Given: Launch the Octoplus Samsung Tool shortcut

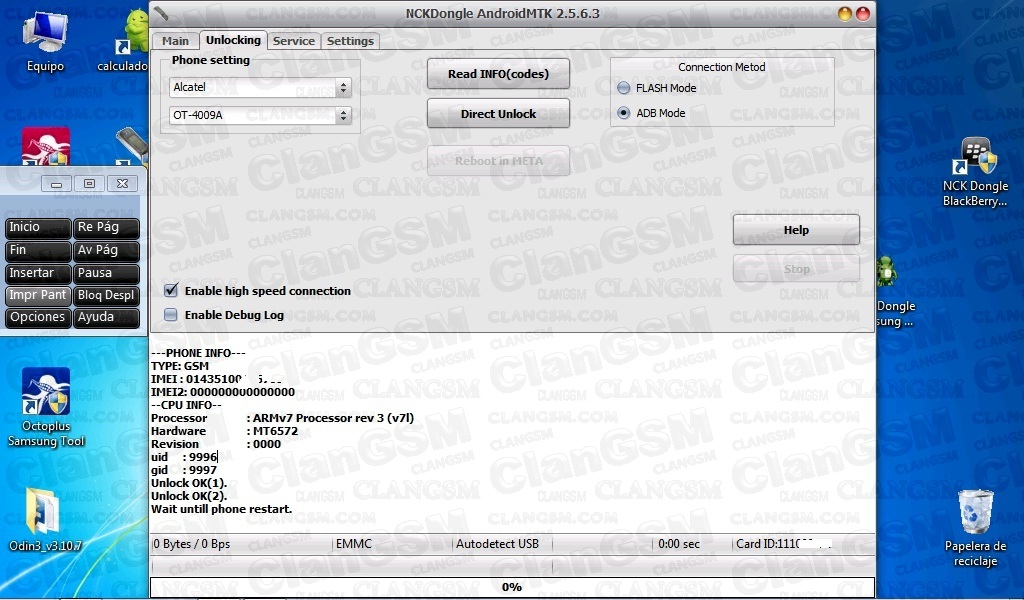Looking at the screenshot, I should click(x=46, y=407).
